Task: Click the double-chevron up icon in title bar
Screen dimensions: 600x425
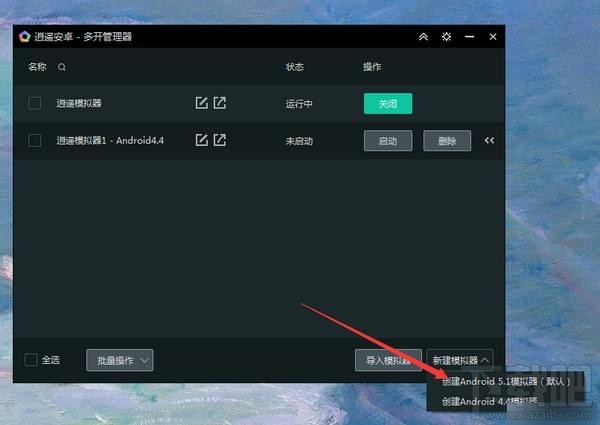Action: point(423,37)
